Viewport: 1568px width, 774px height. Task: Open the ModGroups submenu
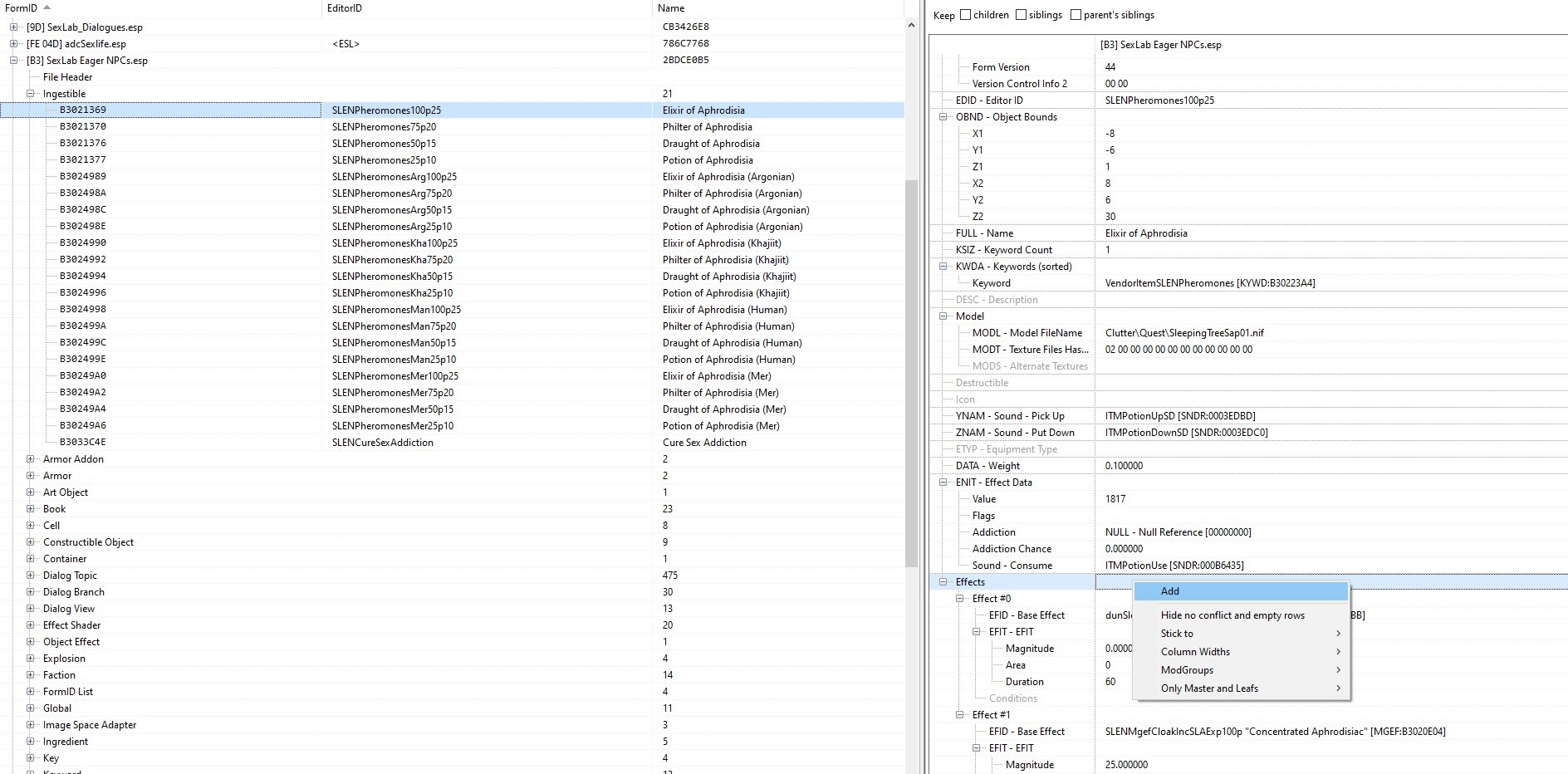[x=1188, y=670]
